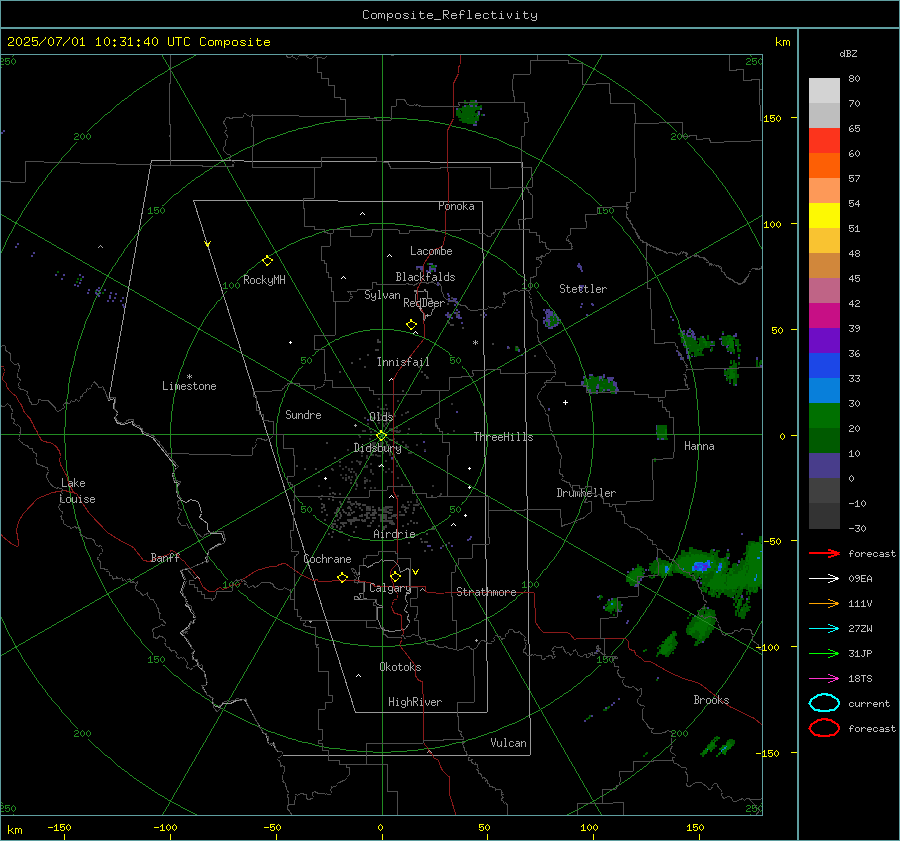Click the Strathmore label
900x841 pixels.
click(486, 592)
